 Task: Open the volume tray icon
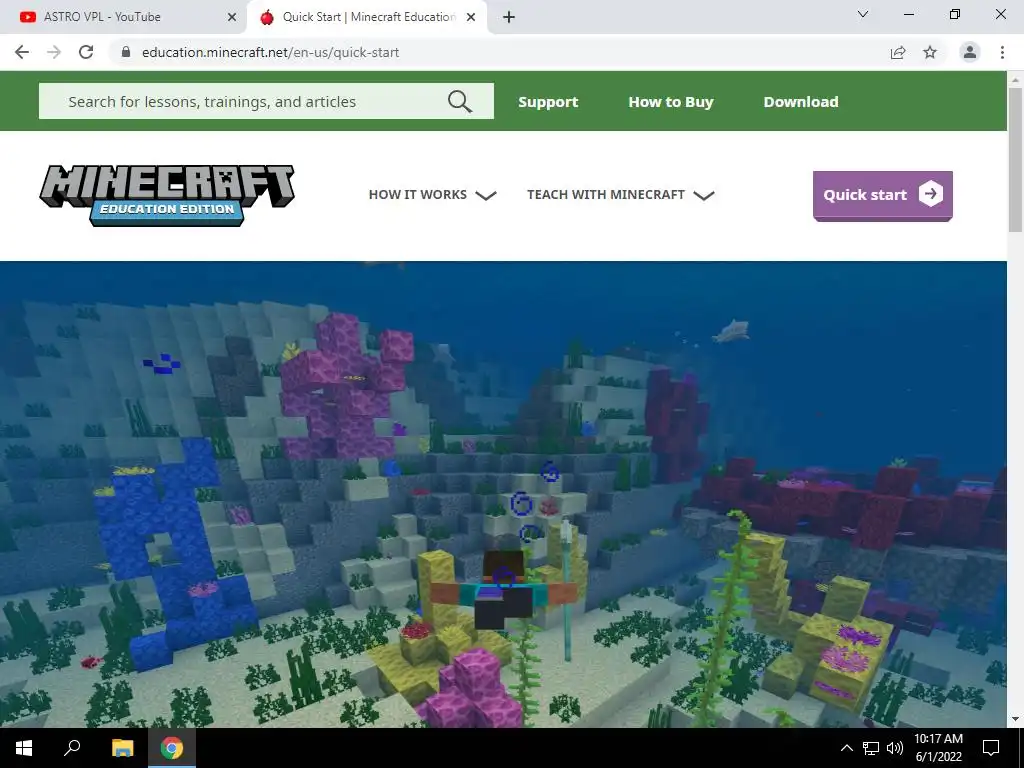point(895,748)
